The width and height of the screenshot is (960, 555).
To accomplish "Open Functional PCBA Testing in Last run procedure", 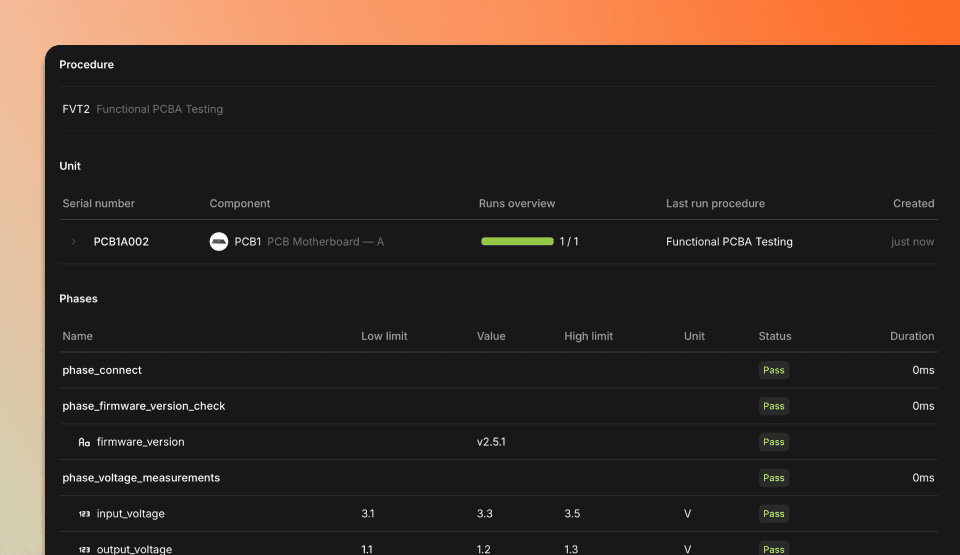I will coord(729,241).
